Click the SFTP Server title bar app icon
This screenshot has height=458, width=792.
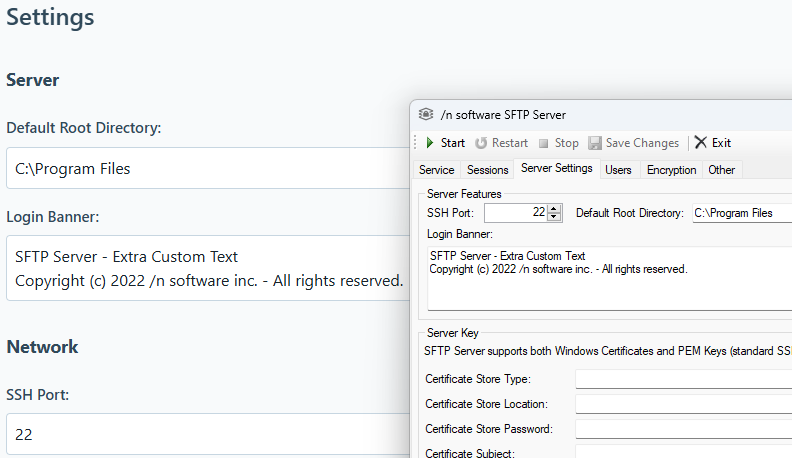coord(427,114)
